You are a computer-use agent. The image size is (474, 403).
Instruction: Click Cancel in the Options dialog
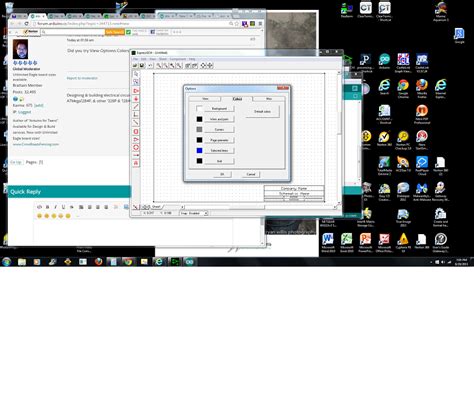coord(251,174)
